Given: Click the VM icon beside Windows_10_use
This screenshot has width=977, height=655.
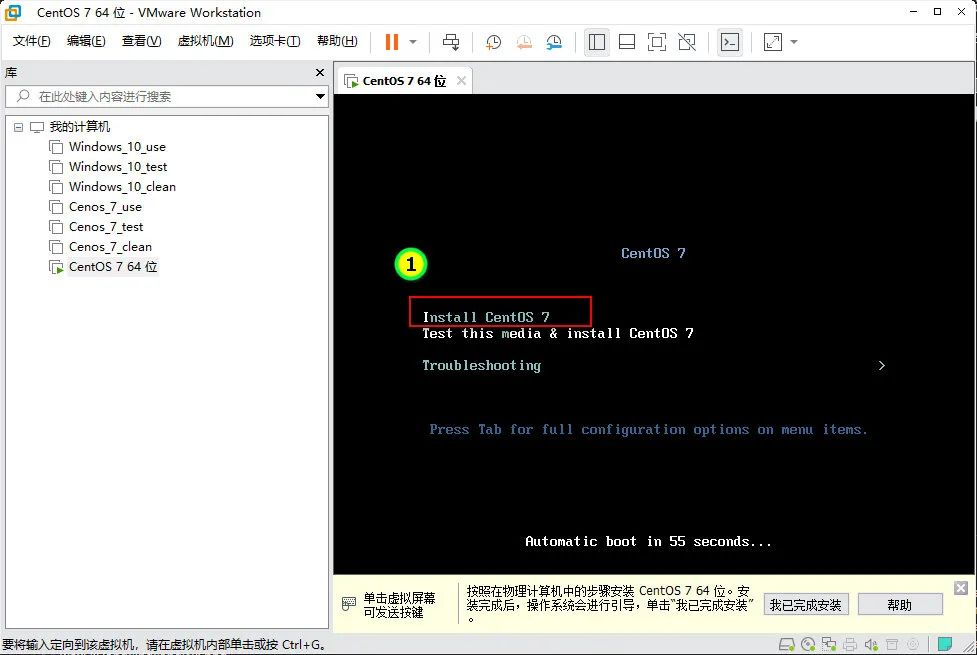Looking at the screenshot, I should tap(56, 147).
